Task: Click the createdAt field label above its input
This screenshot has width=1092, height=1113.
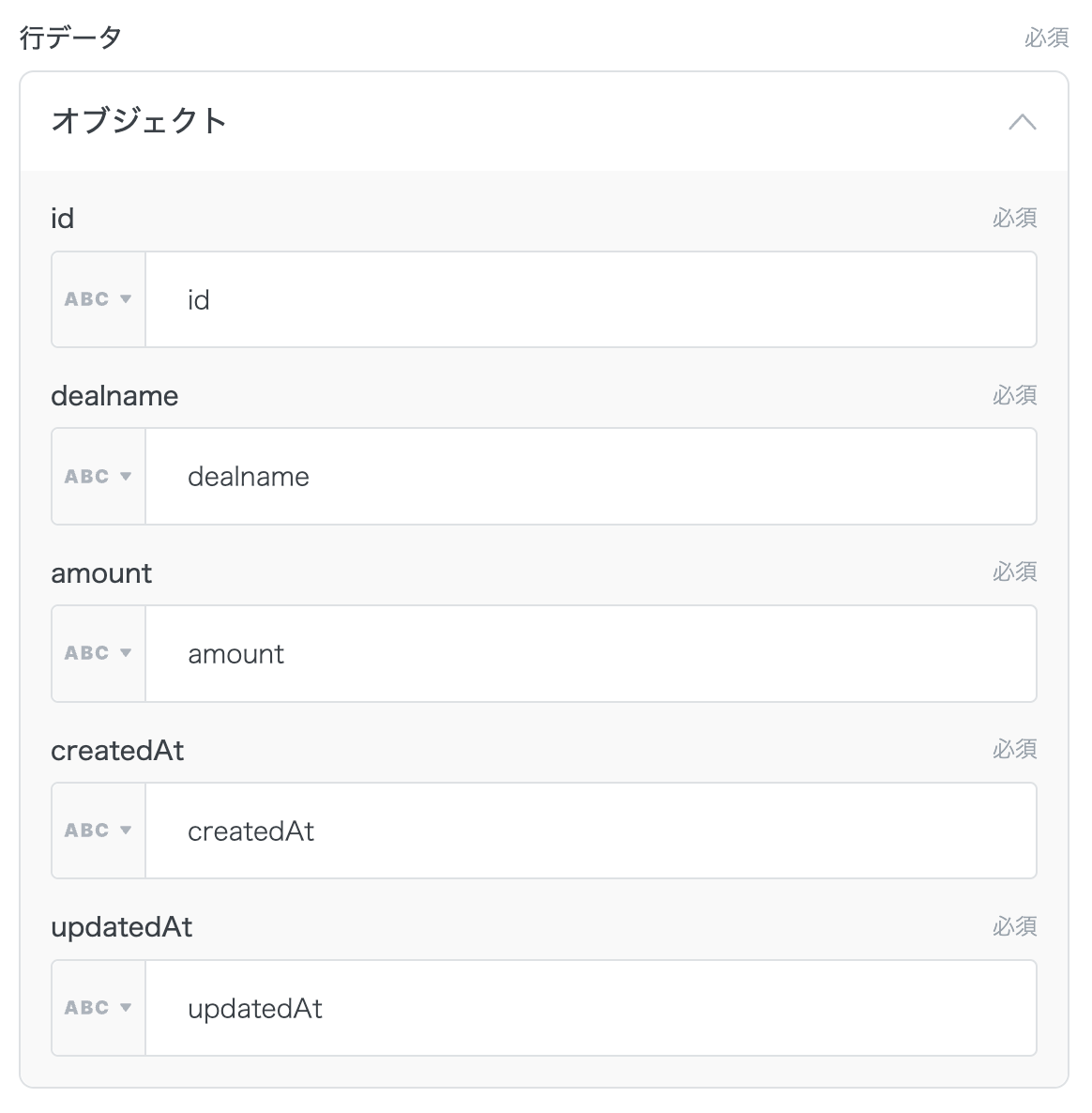Action: pos(117,751)
